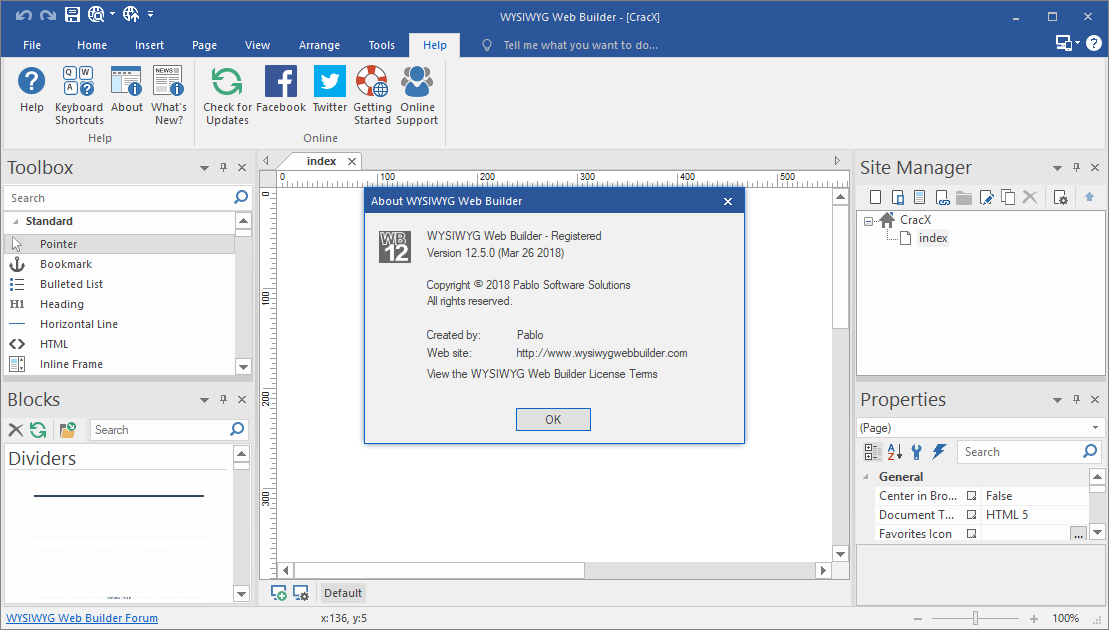Click the add breakpoint icon below canvas
The image size is (1109, 630).
279,593
